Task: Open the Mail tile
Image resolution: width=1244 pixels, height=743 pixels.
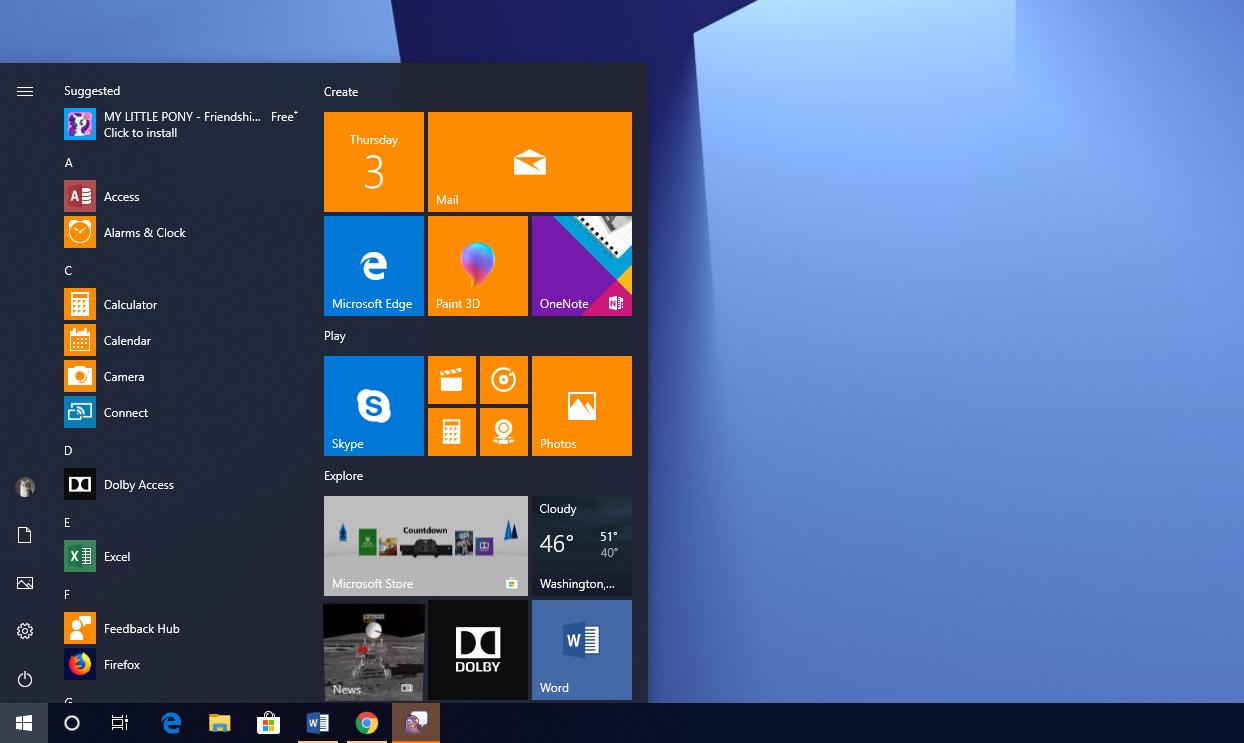Action: 530,162
